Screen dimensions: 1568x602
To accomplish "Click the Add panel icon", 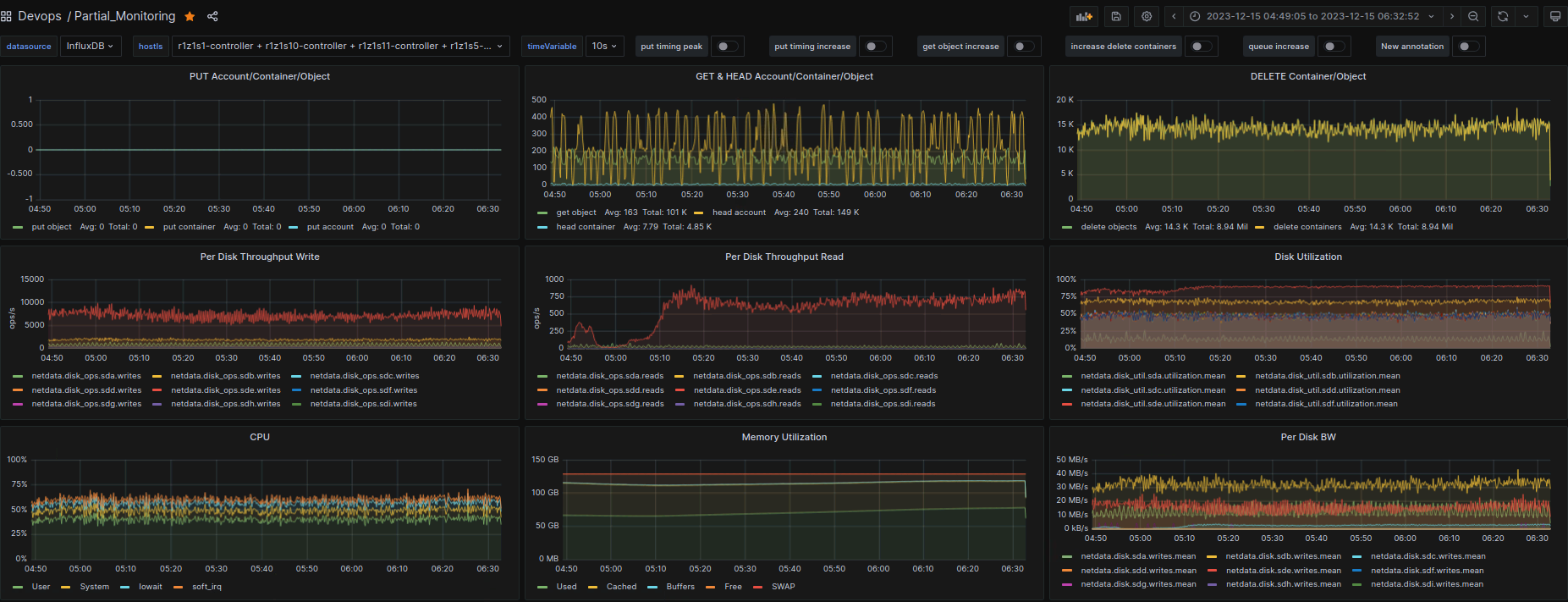I will [x=1084, y=16].
